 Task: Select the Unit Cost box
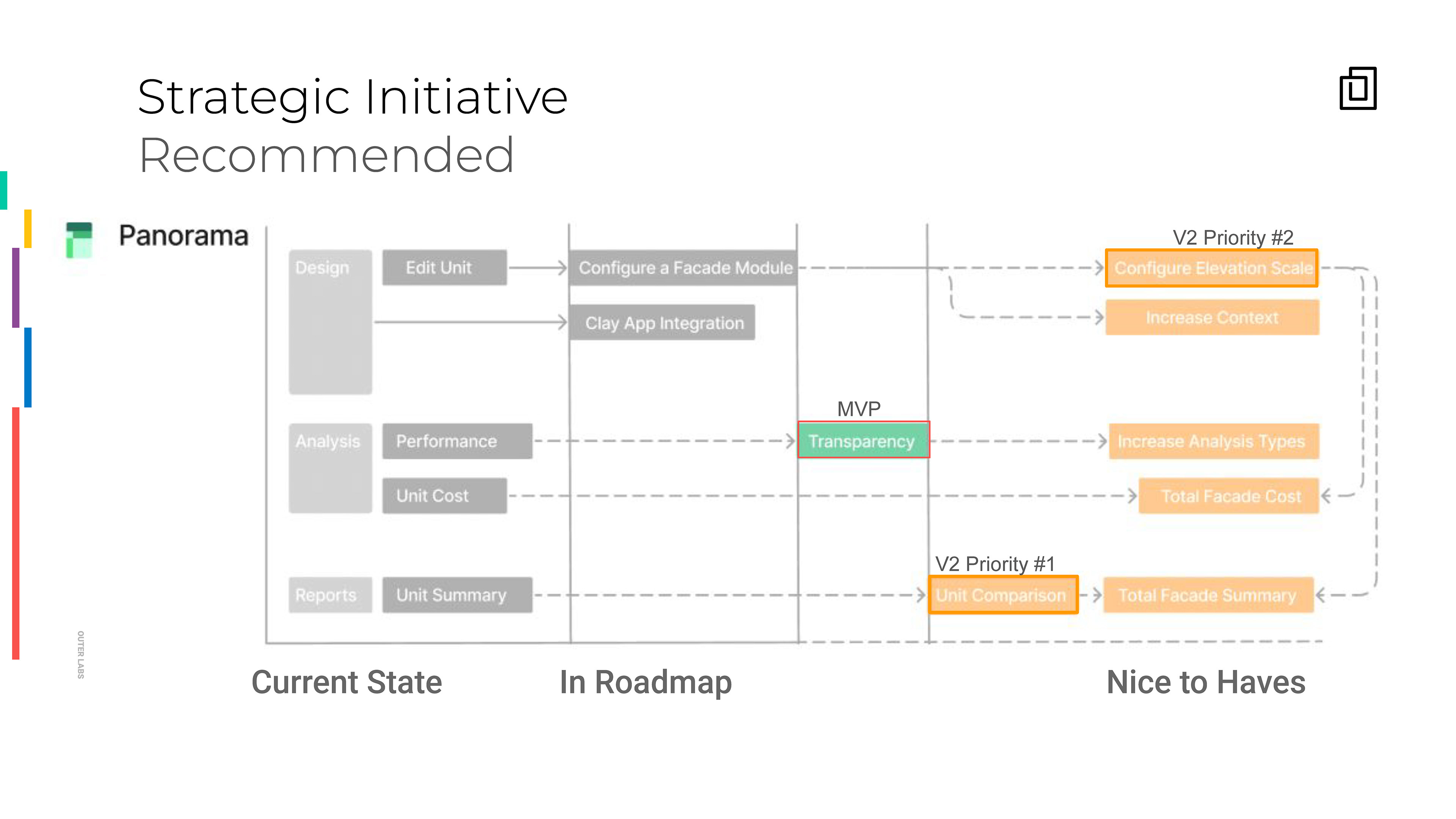444,496
